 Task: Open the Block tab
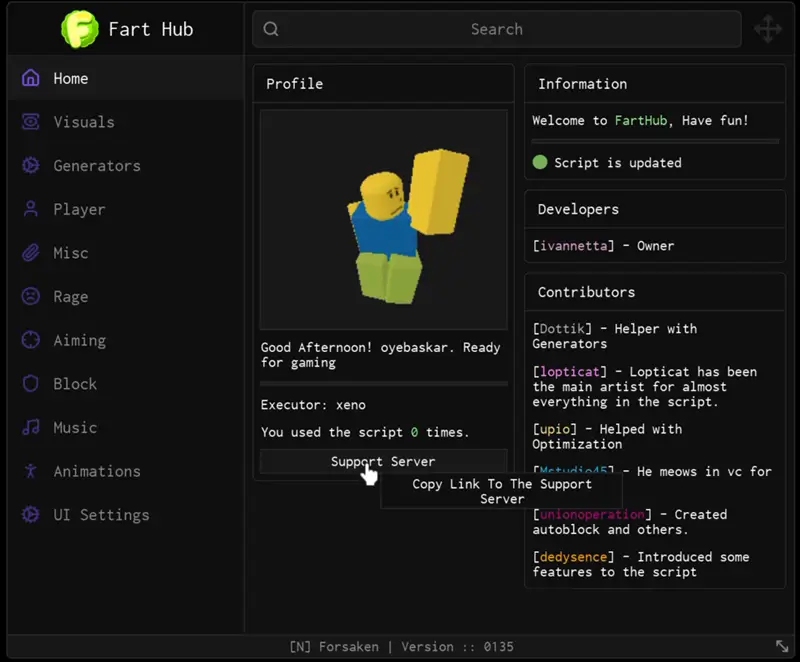coord(126,384)
